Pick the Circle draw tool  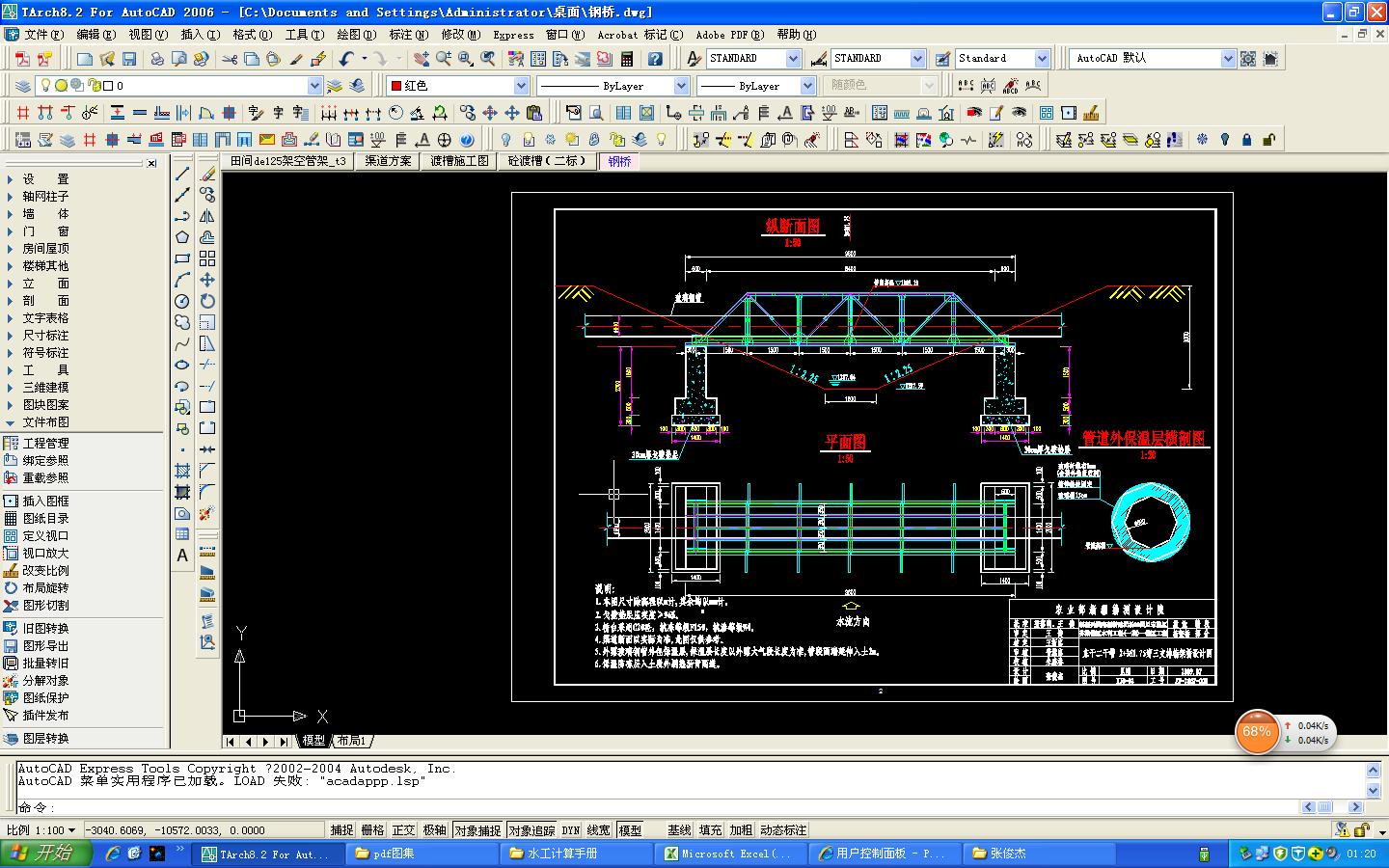click(x=182, y=301)
